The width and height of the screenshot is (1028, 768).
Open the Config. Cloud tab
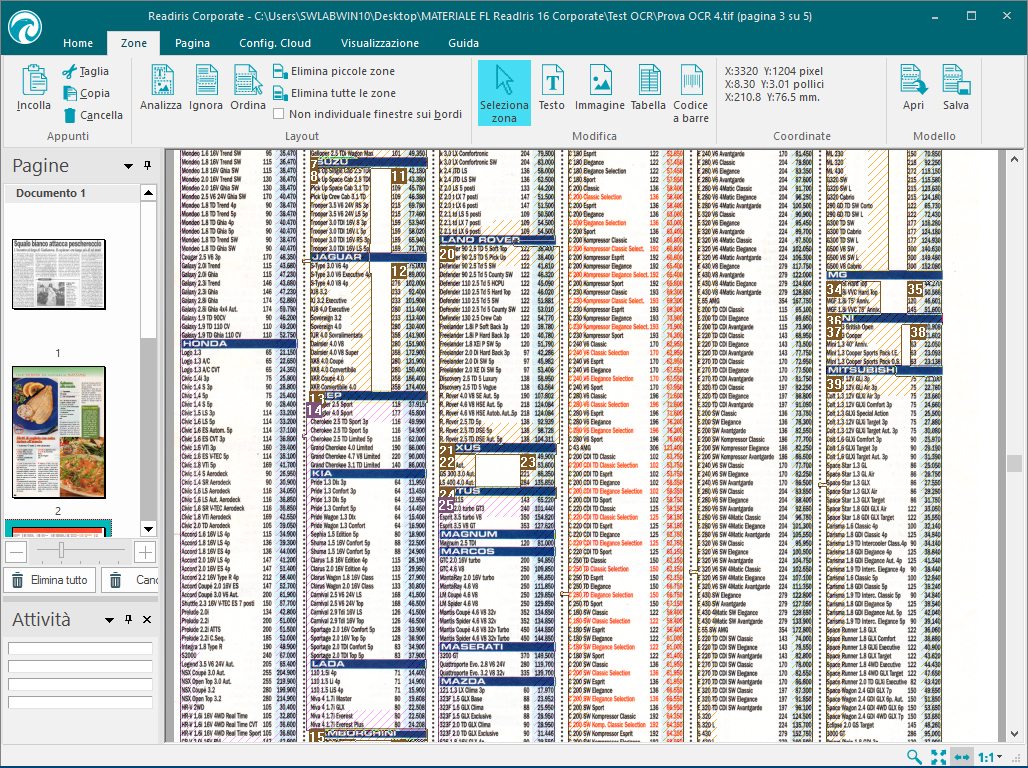[x=274, y=44]
